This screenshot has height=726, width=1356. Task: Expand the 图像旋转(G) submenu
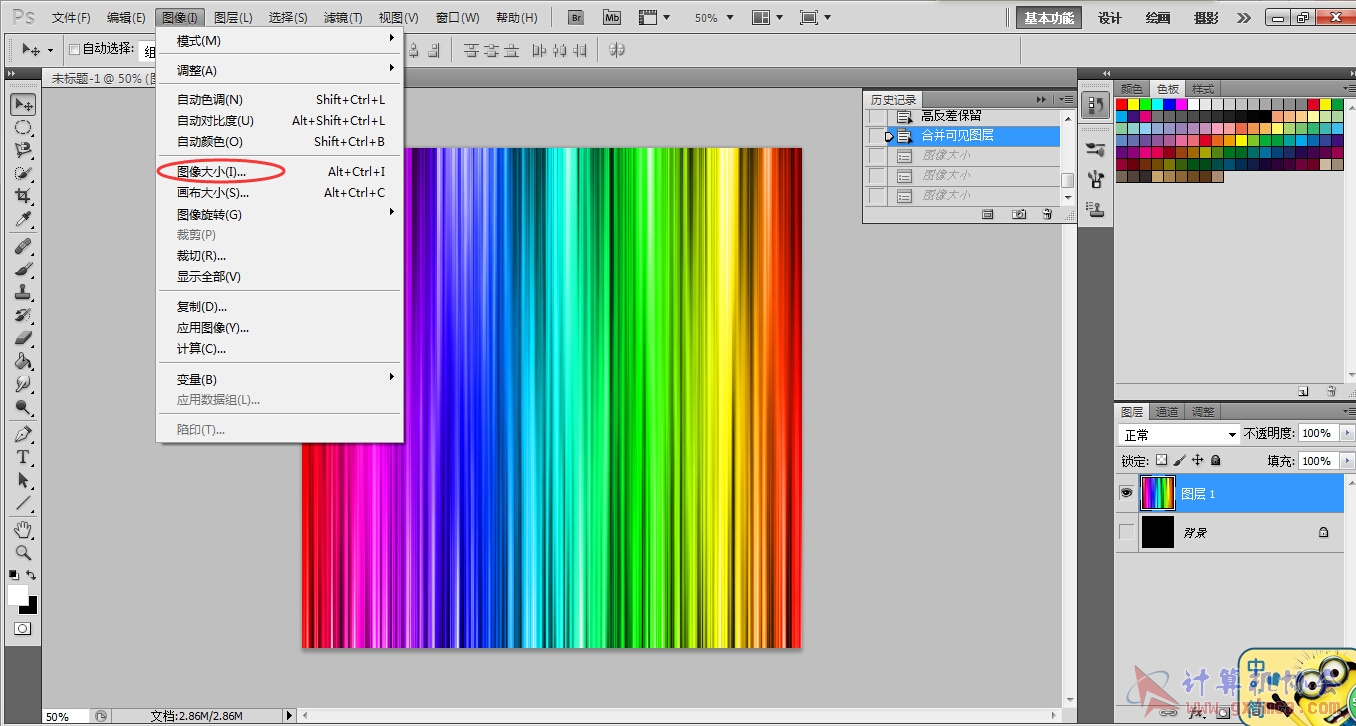[280, 214]
